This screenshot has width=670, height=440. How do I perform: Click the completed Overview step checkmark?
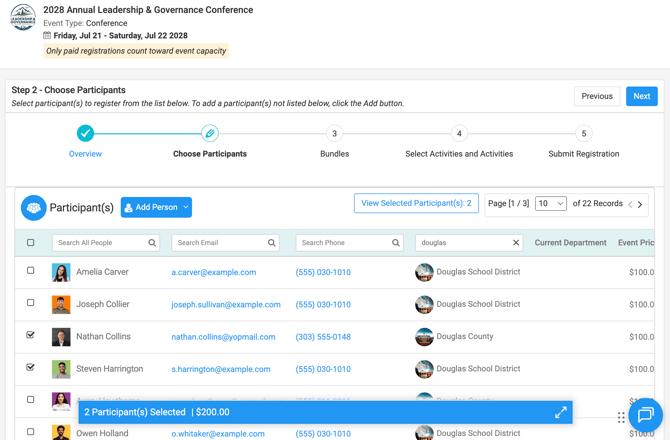pos(85,133)
